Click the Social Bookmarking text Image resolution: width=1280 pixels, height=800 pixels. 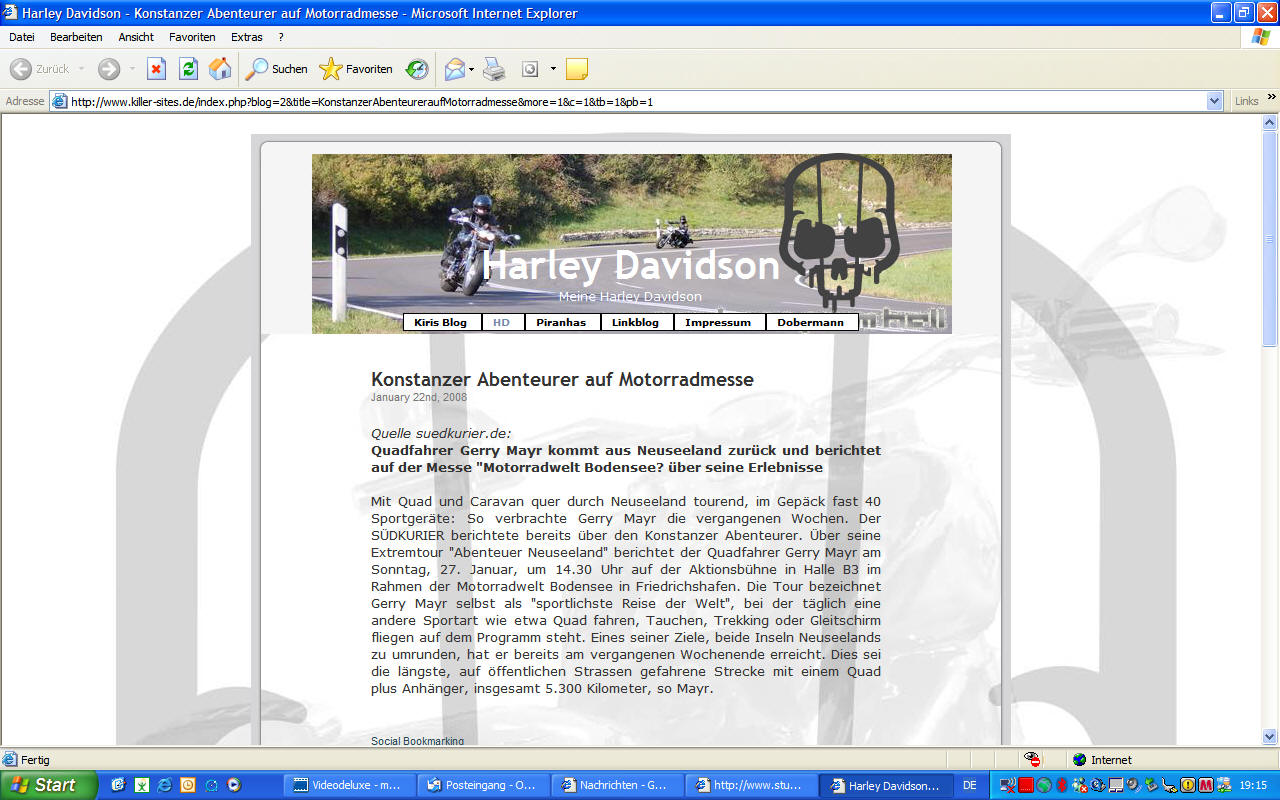pyautogui.click(x=417, y=741)
